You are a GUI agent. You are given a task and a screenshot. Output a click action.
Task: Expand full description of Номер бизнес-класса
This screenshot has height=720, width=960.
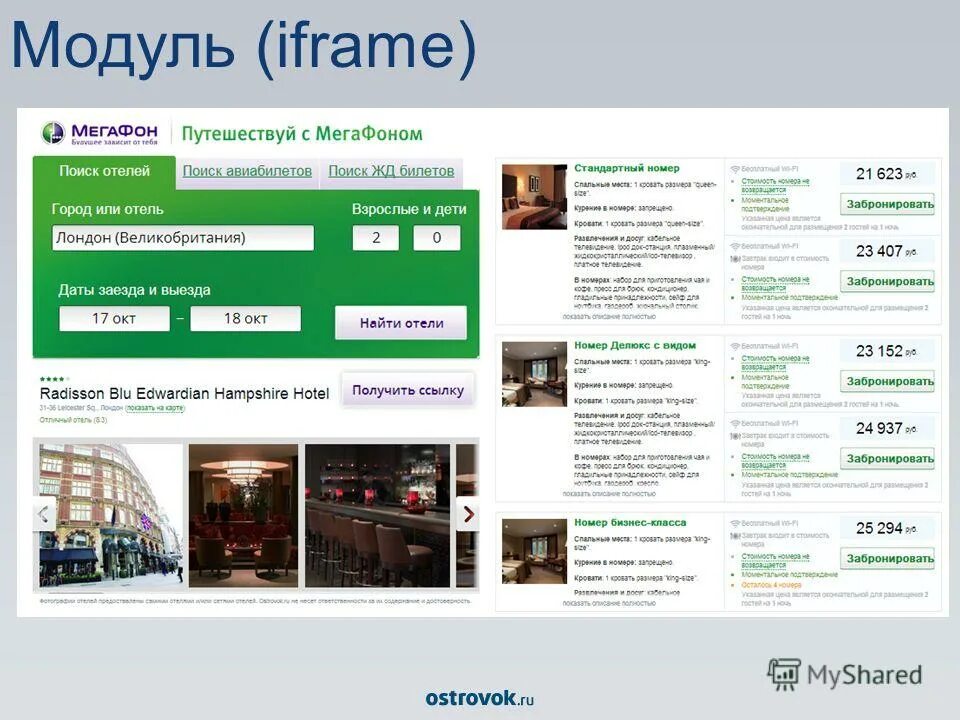point(609,603)
